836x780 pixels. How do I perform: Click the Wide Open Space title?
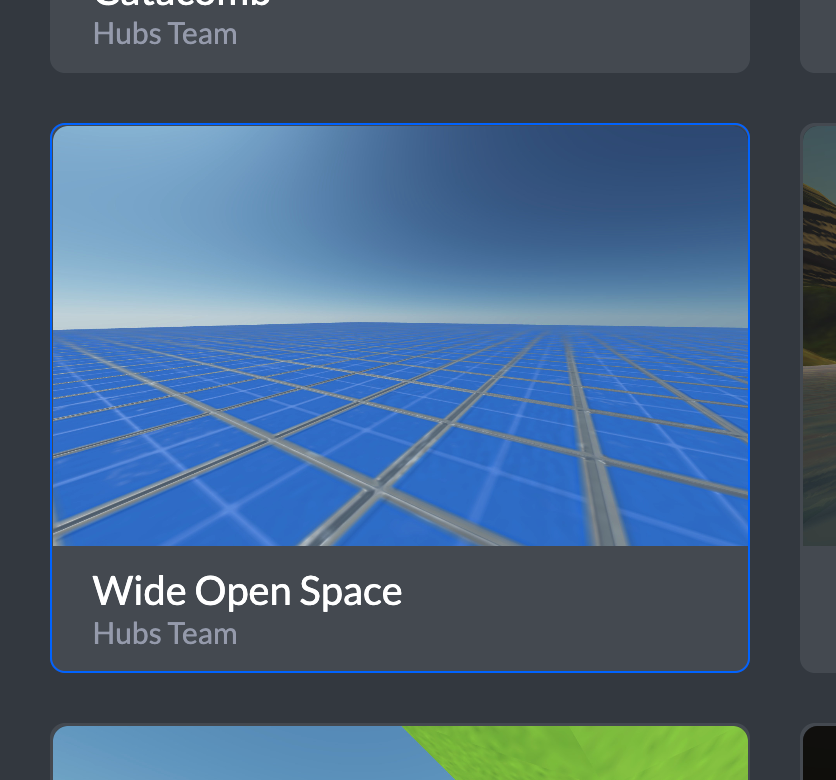tap(247, 591)
